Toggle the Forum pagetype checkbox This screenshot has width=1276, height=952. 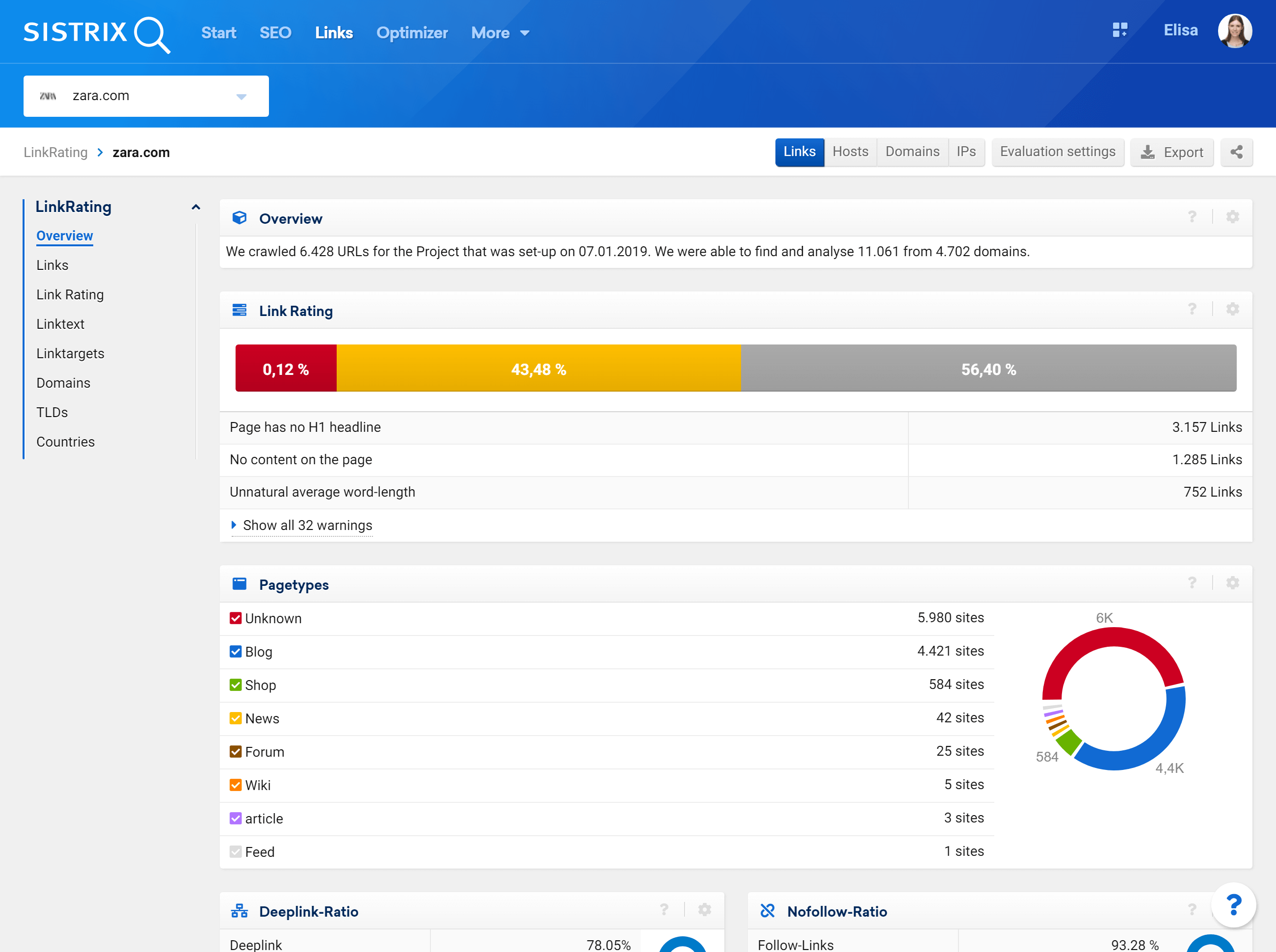(x=235, y=752)
